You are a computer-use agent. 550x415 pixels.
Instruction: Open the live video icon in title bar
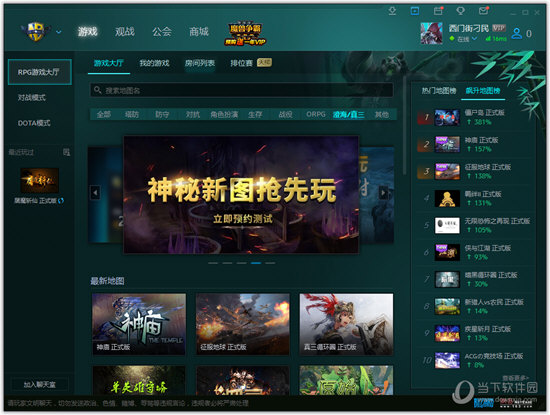pyautogui.click(x=415, y=11)
